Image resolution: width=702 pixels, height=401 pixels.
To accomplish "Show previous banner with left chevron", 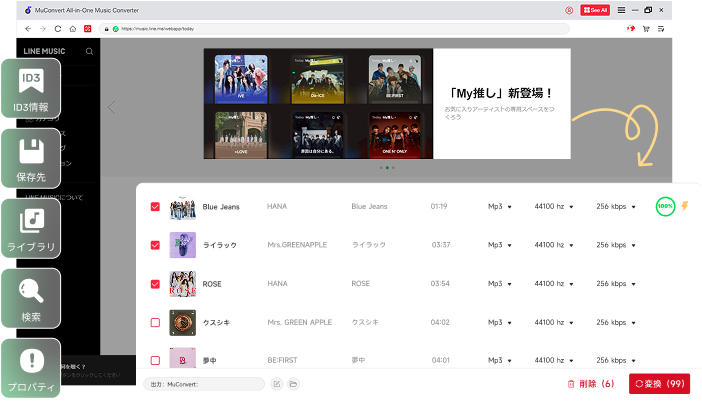I will [111, 107].
